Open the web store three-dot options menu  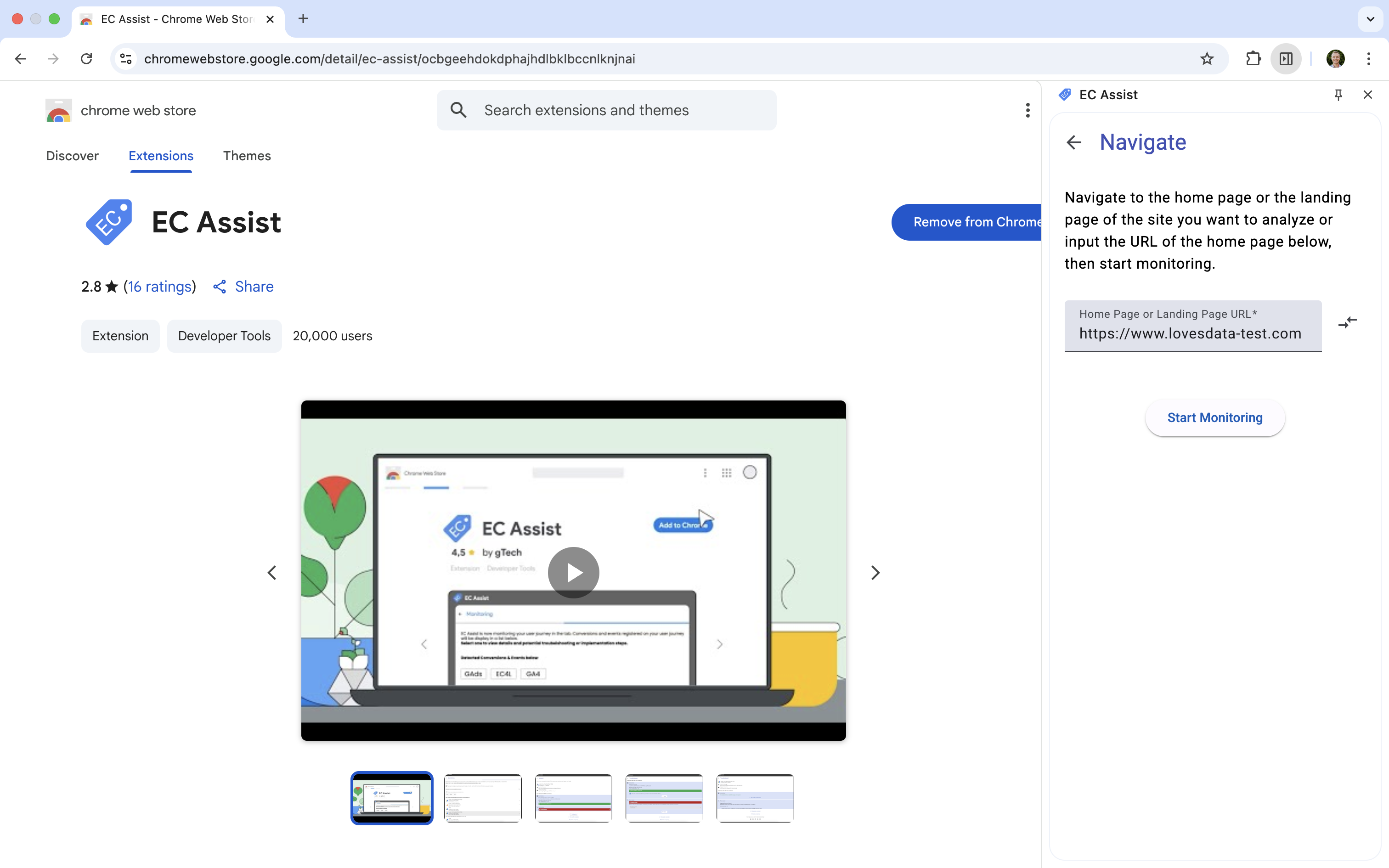click(x=1028, y=110)
